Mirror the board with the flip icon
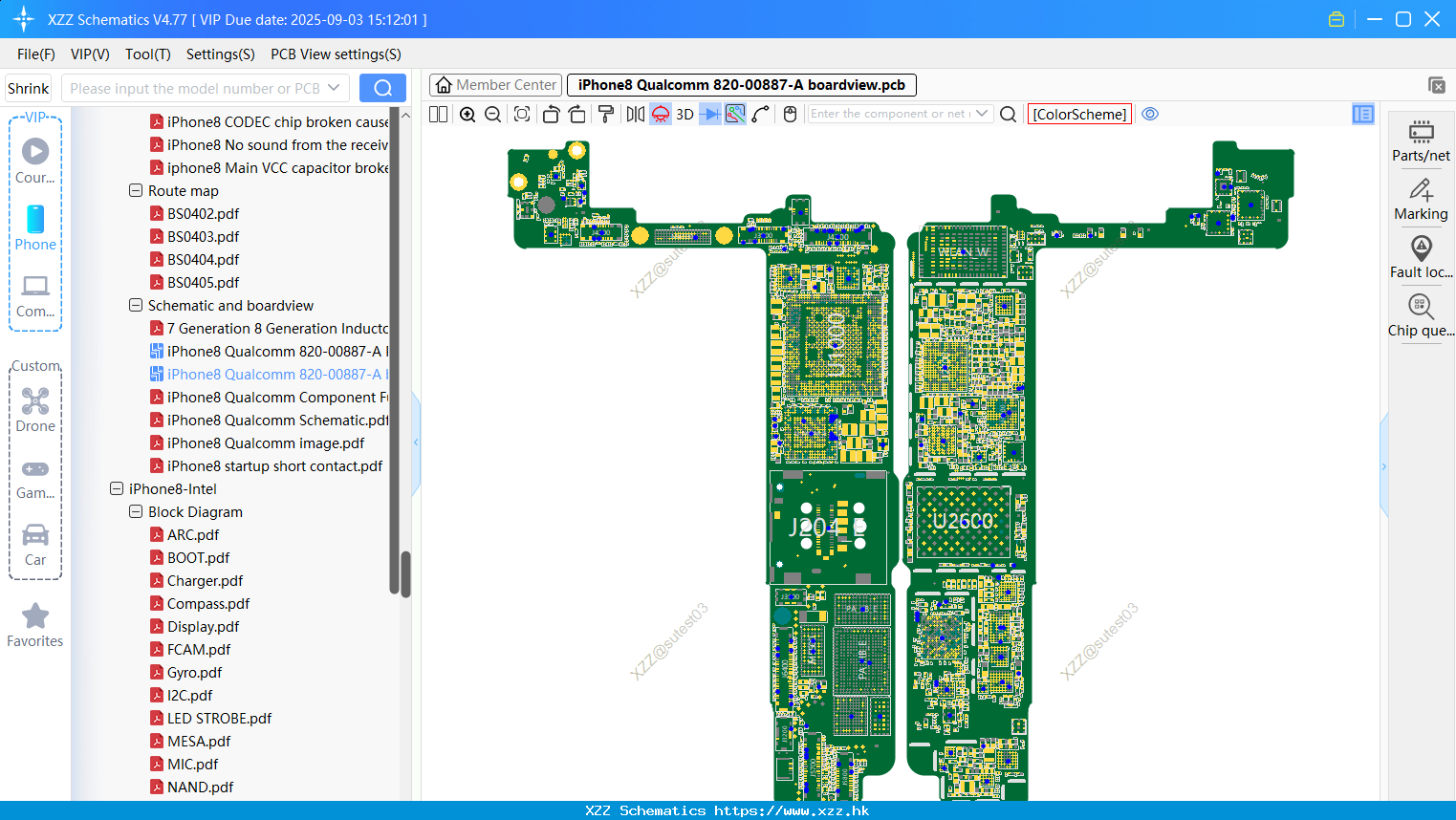 tap(635, 114)
